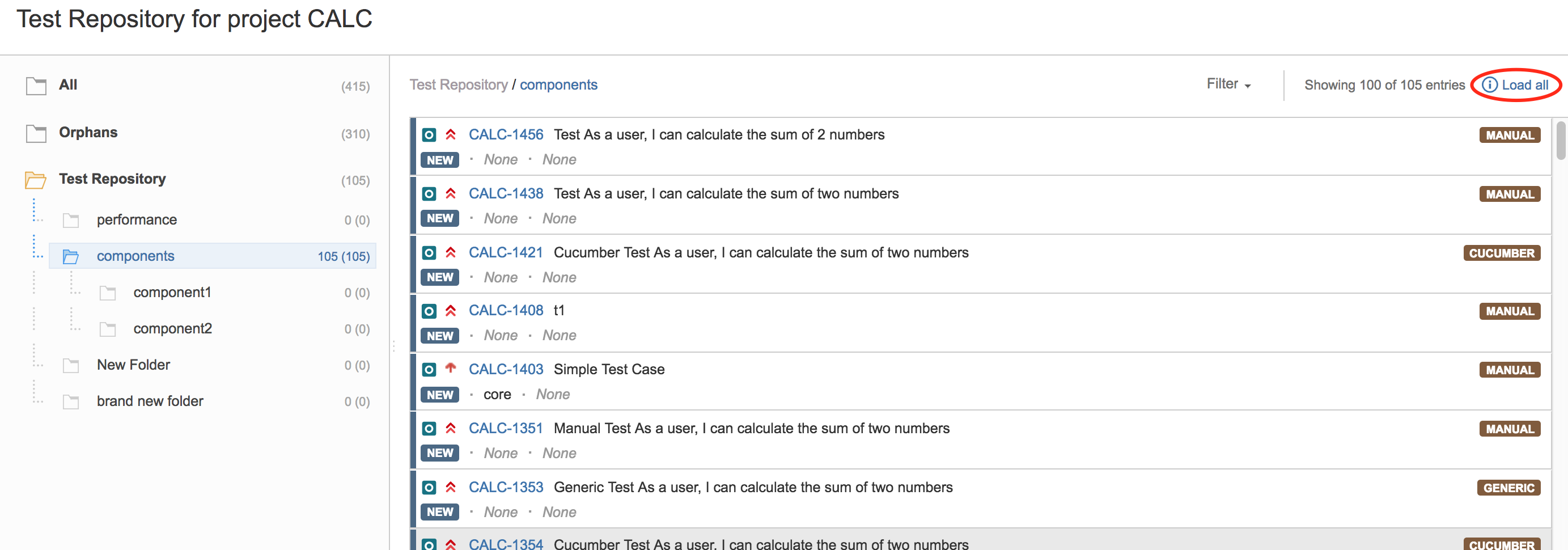Open the Filter dropdown
The image size is (1568, 550).
tap(1228, 84)
